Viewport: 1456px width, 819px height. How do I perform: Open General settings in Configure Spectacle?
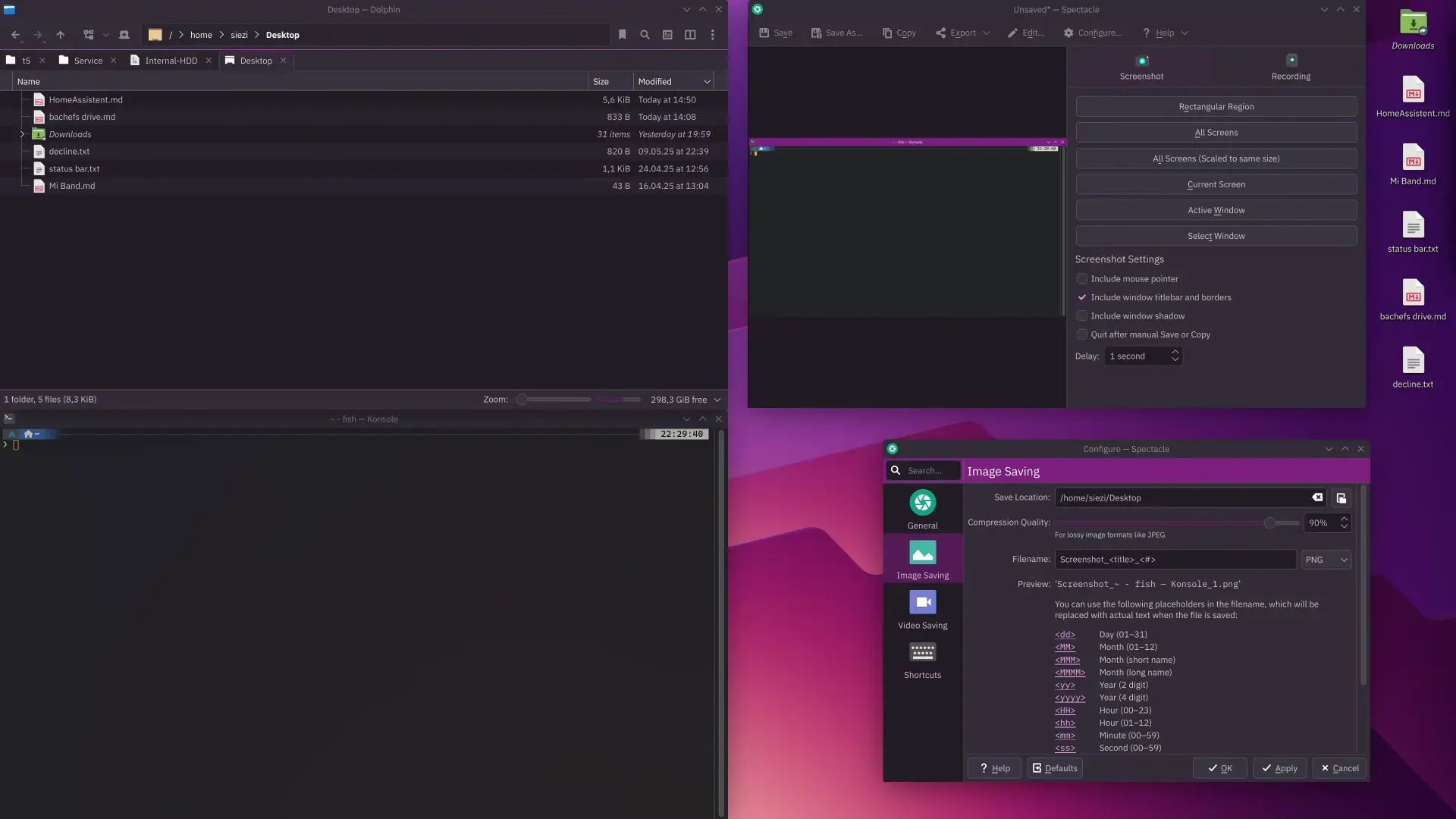pos(923,510)
